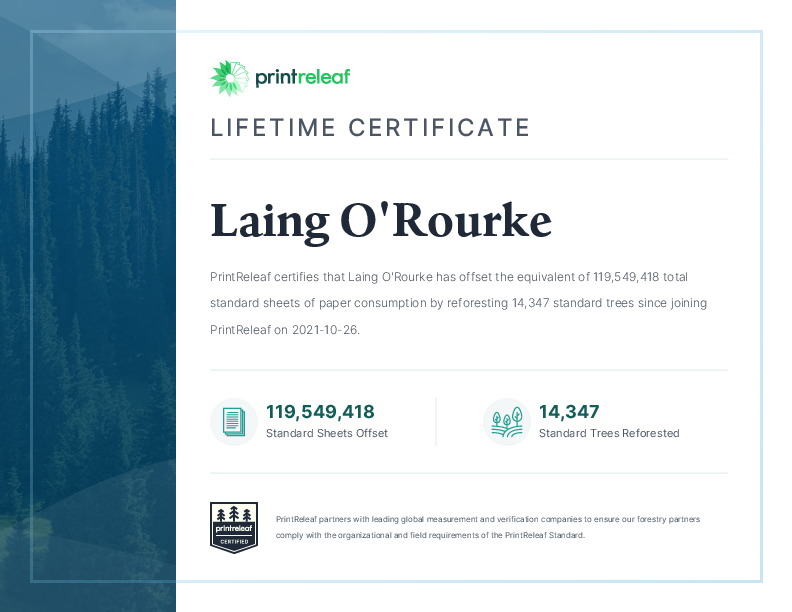The height and width of the screenshot is (612, 792).
Task: Click the forest photo panel
Action: (88, 306)
